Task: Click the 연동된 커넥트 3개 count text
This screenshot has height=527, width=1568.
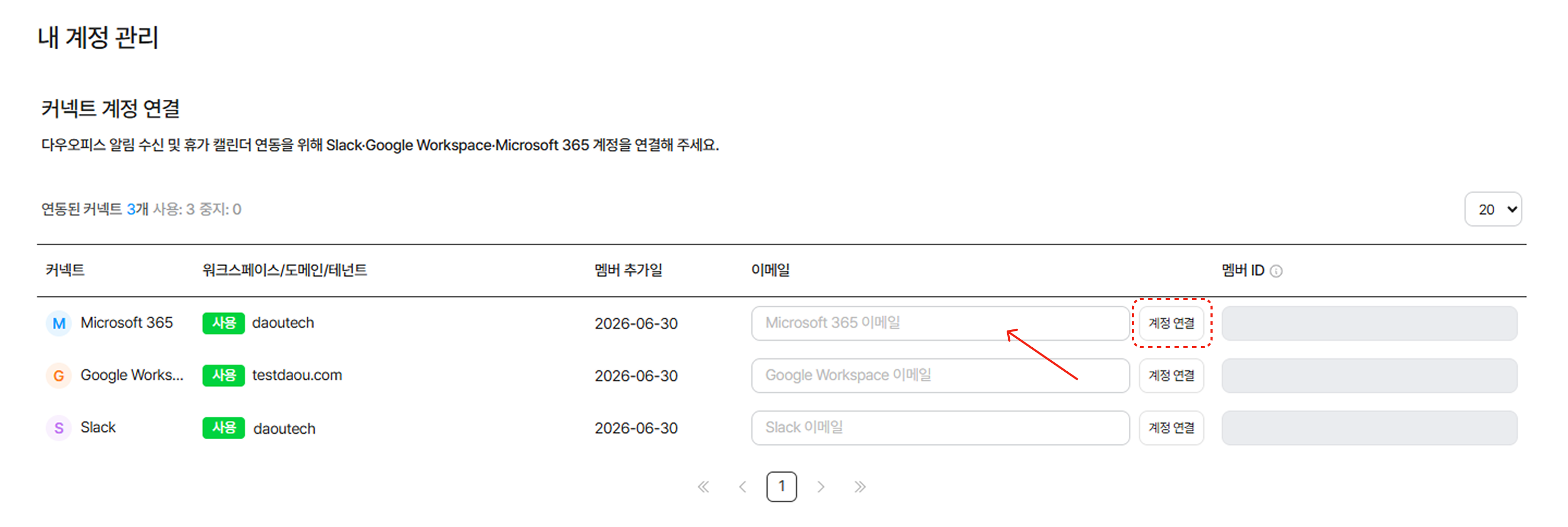Action: click(95, 209)
